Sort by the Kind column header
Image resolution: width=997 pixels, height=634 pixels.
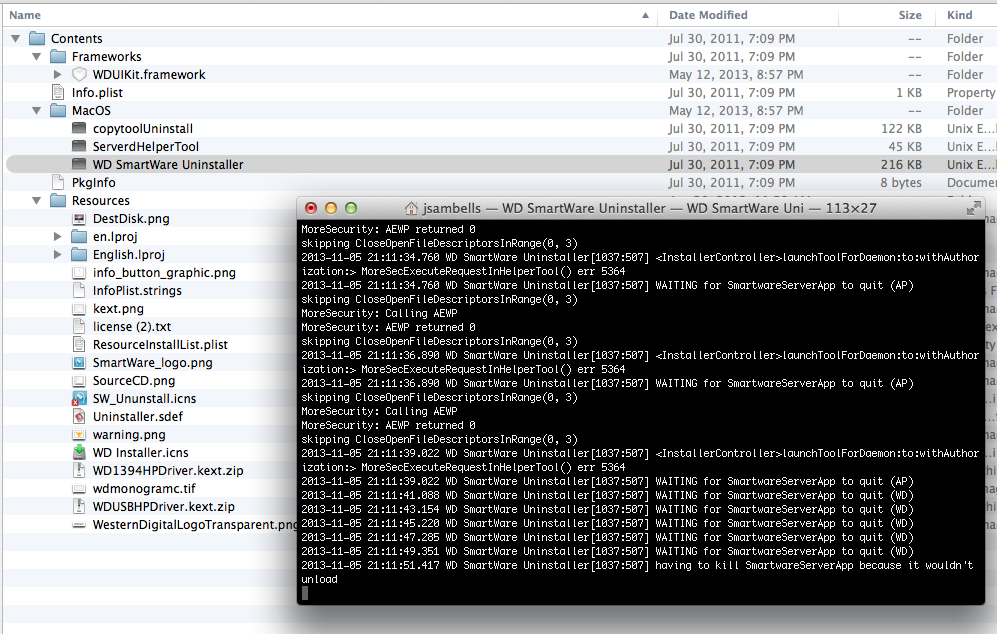point(959,15)
